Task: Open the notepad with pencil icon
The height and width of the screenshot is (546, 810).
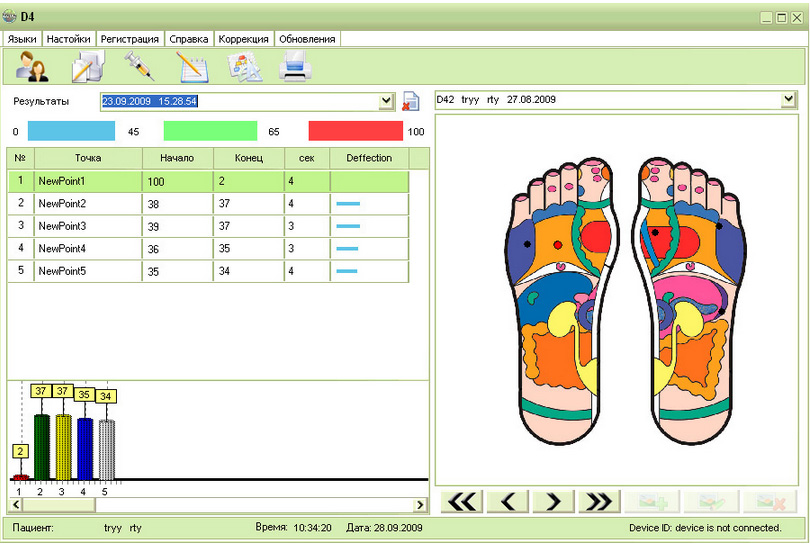Action: point(192,67)
